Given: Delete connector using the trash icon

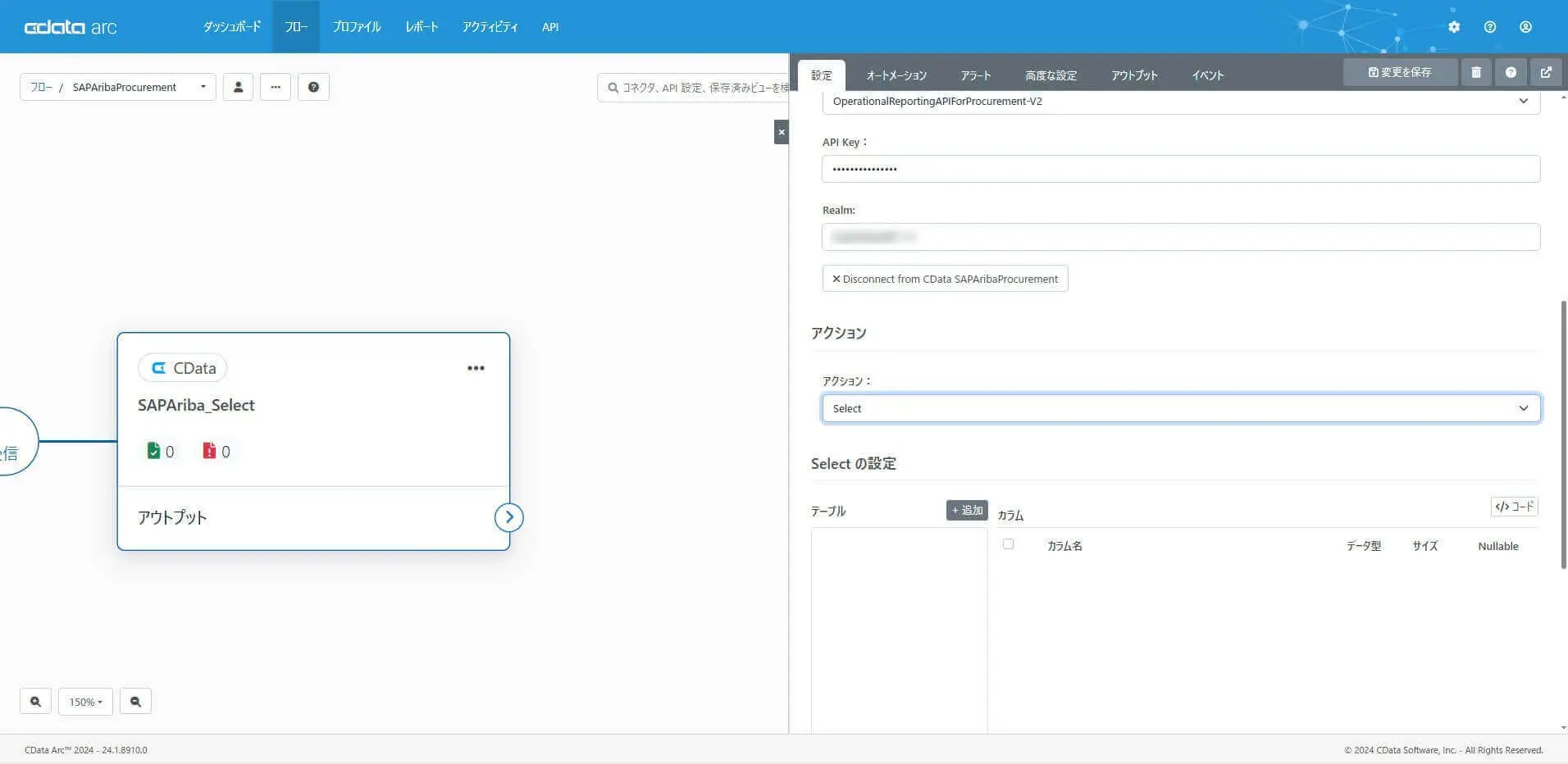Looking at the screenshot, I should coord(1476,72).
